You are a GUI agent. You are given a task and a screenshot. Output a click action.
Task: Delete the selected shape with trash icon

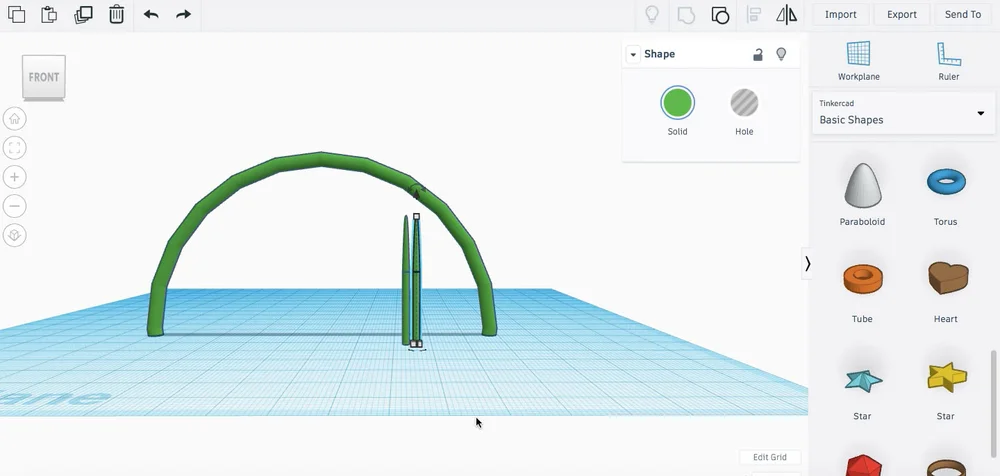116,14
